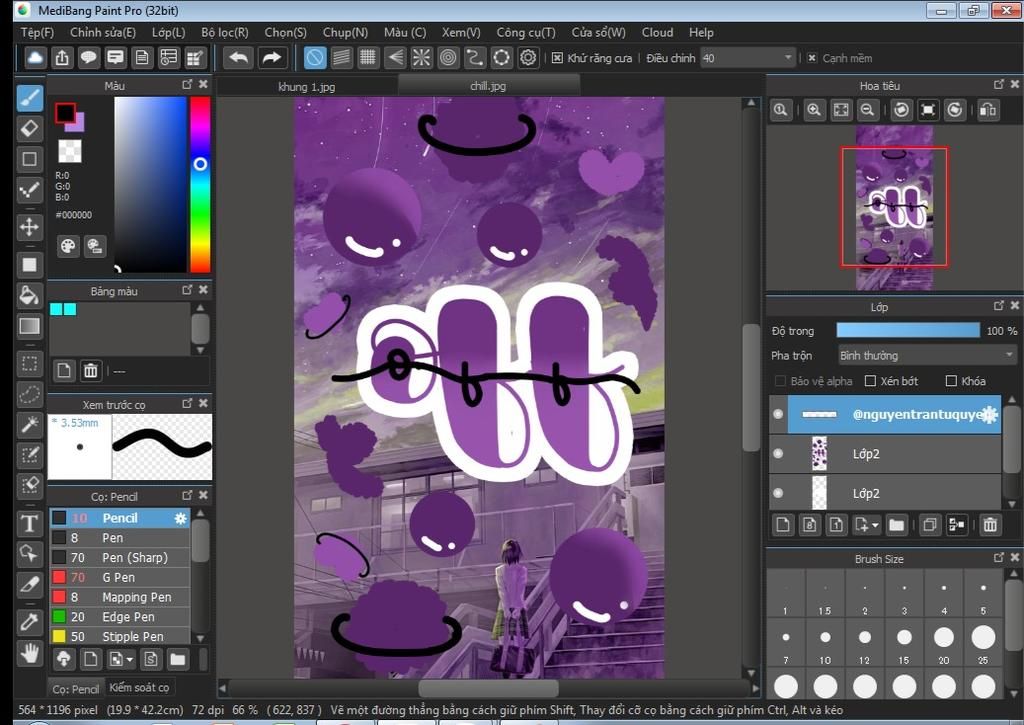This screenshot has height=725, width=1024.
Task: Enable Vanishing Point snap
Action: point(394,57)
